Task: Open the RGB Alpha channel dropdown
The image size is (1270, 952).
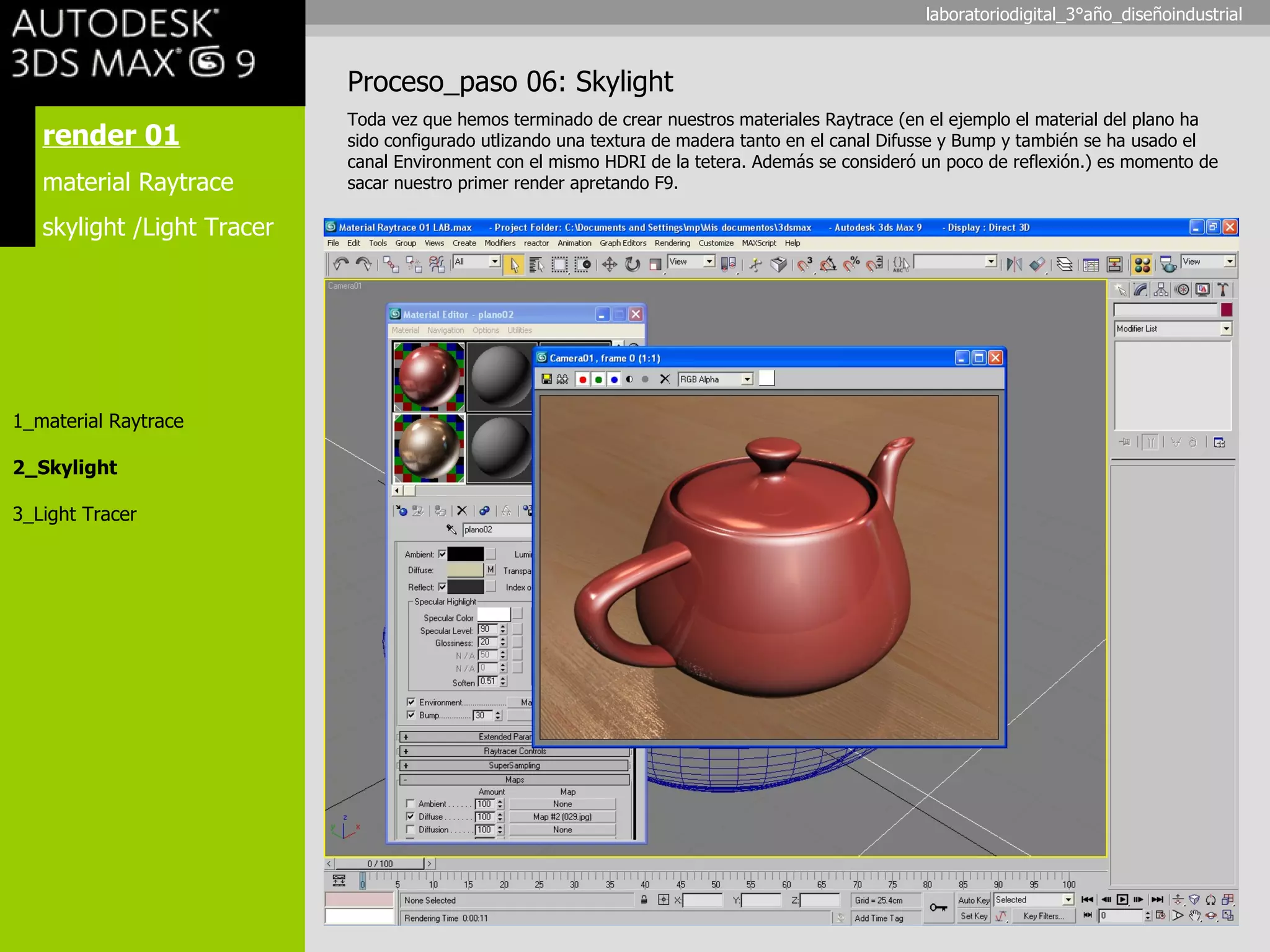Action: (x=716, y=379)
